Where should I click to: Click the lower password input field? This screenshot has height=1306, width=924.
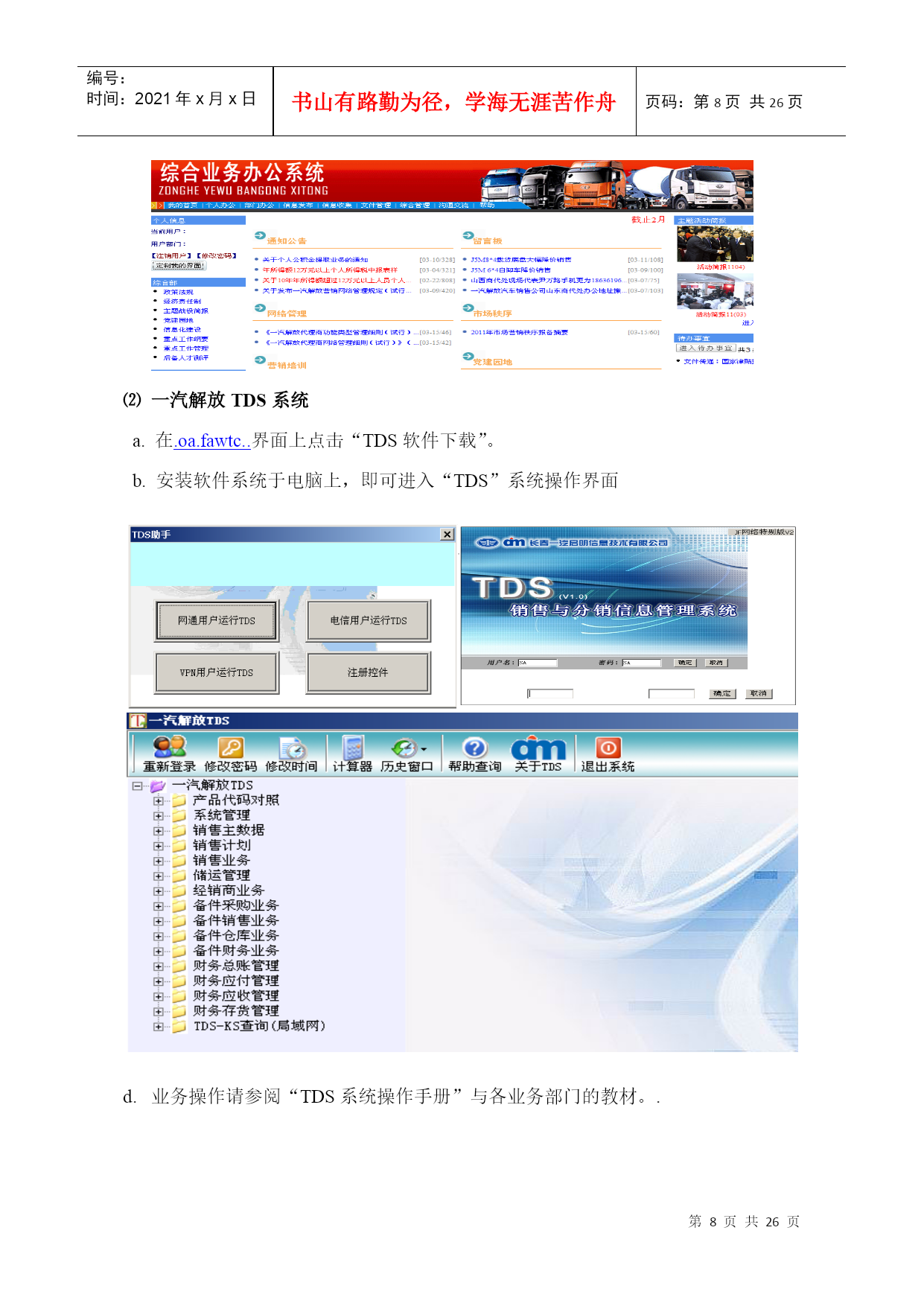pos(671,694)
